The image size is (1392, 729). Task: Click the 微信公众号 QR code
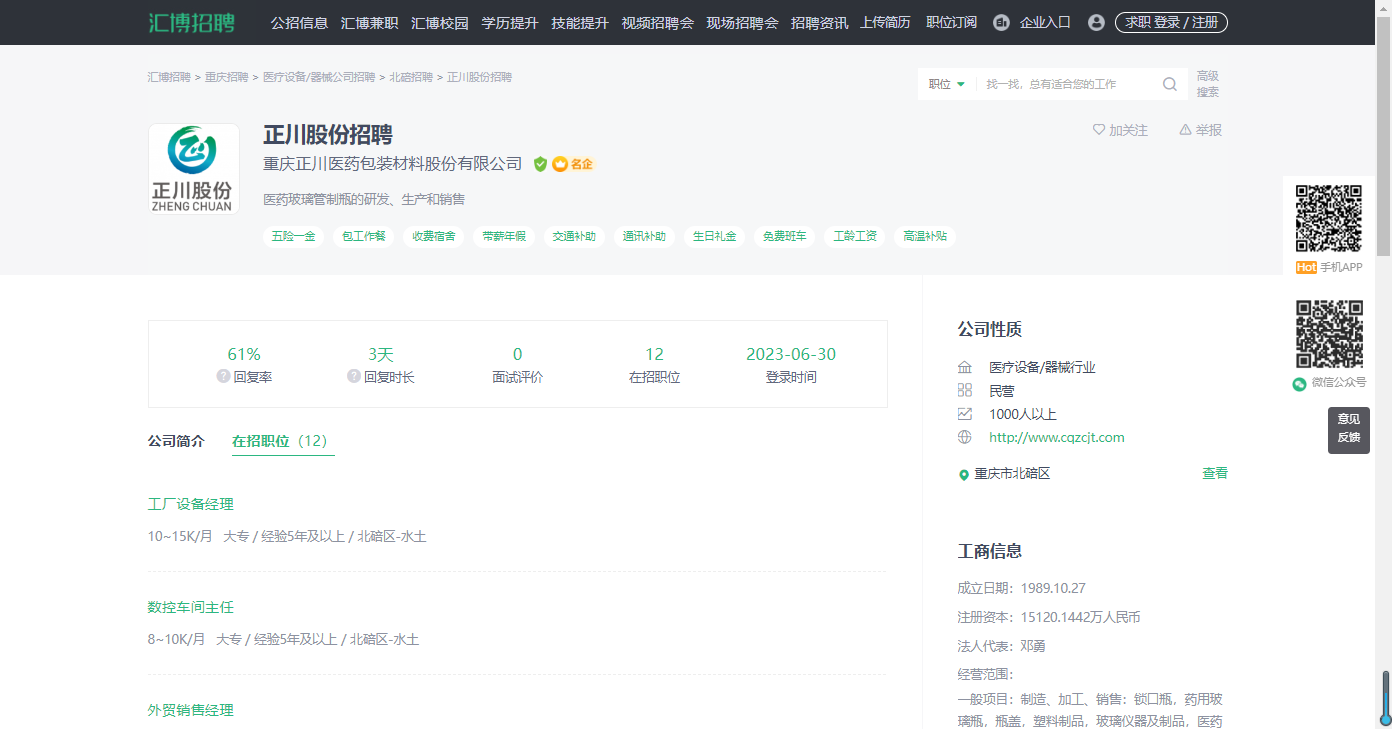point(1329,334)
